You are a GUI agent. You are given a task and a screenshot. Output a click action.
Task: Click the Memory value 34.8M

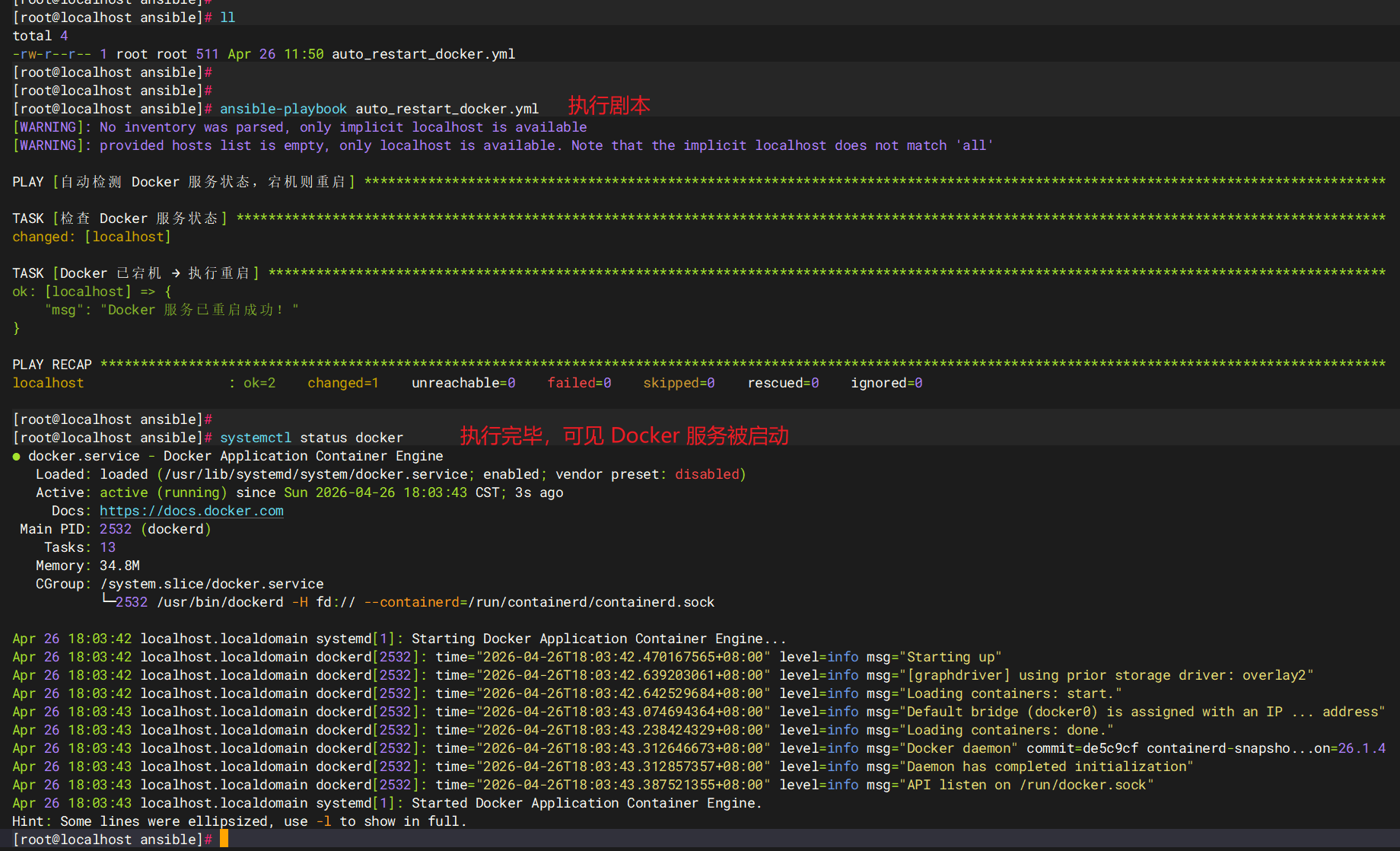click(x=119, y=566)
